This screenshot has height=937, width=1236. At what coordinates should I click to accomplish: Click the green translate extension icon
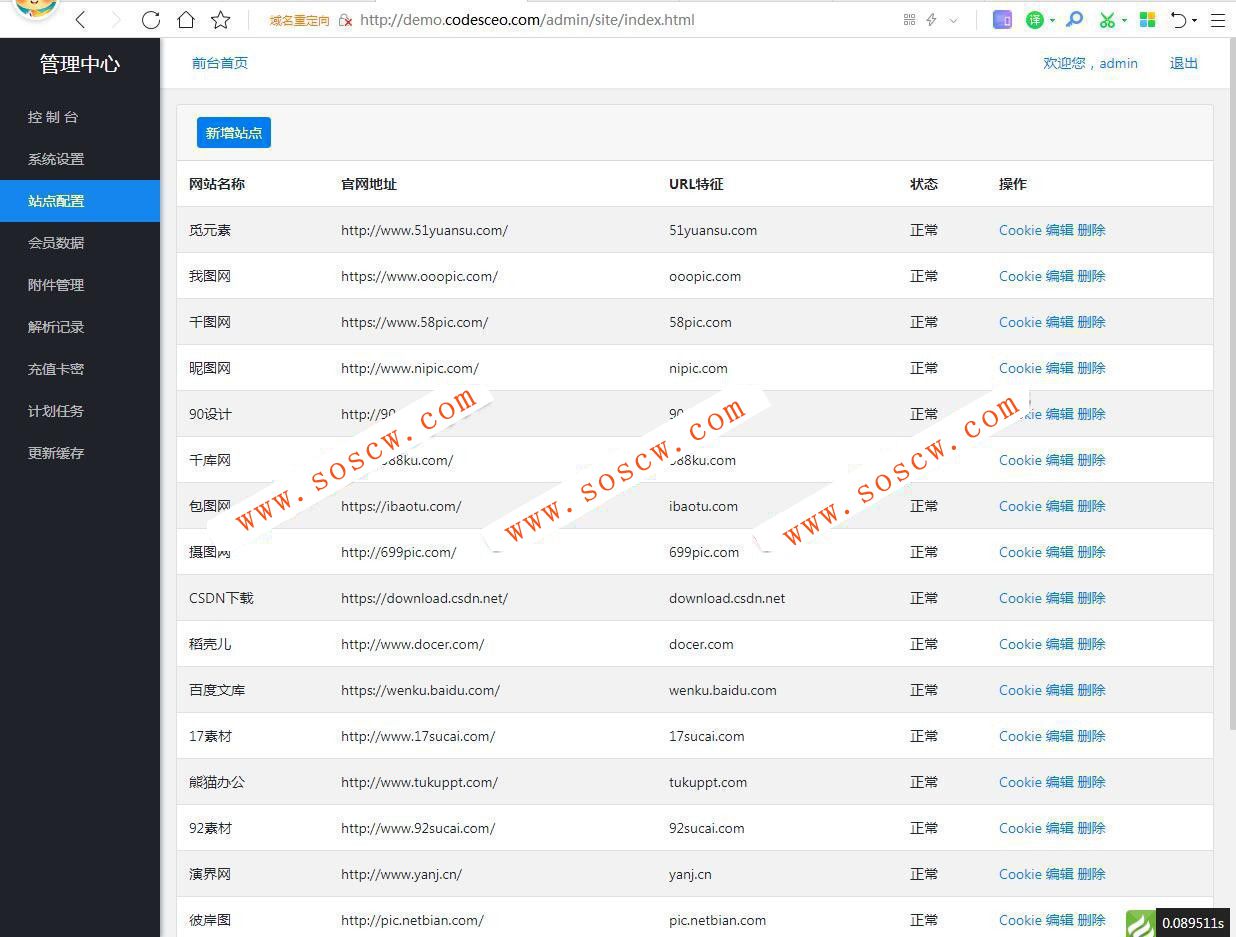[1035, 20]
